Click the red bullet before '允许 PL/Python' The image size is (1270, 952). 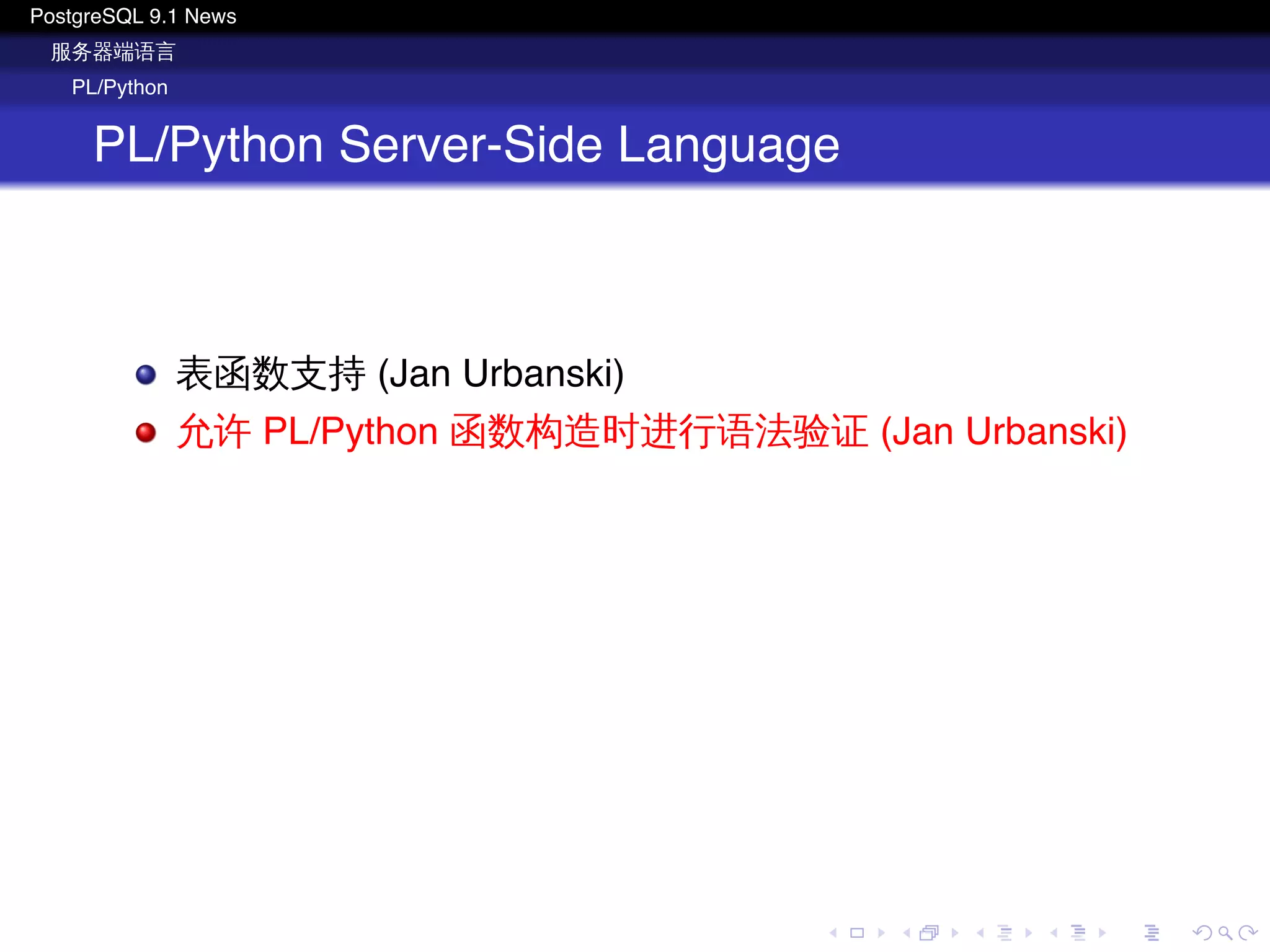pyautogui.click(x=146, y=433)
